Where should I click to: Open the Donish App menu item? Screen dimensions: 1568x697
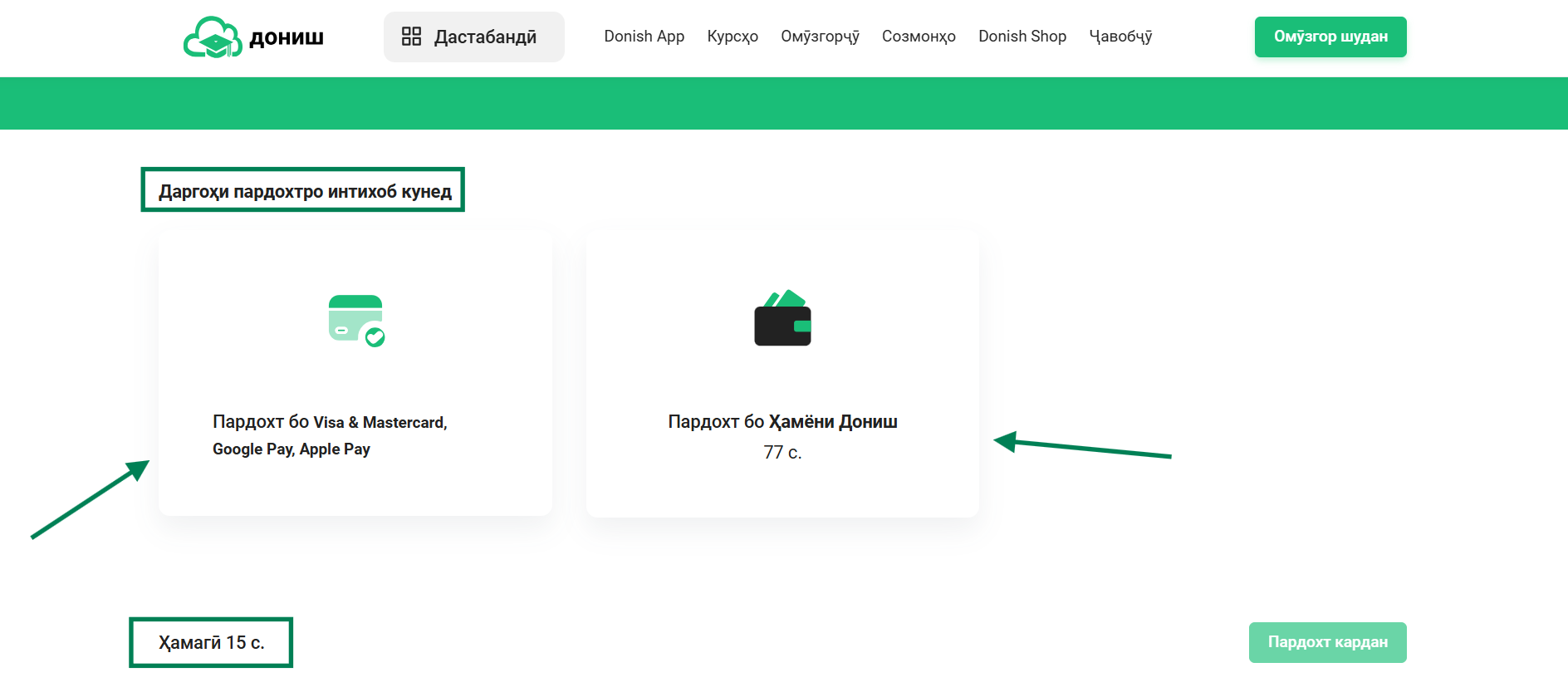644,37
